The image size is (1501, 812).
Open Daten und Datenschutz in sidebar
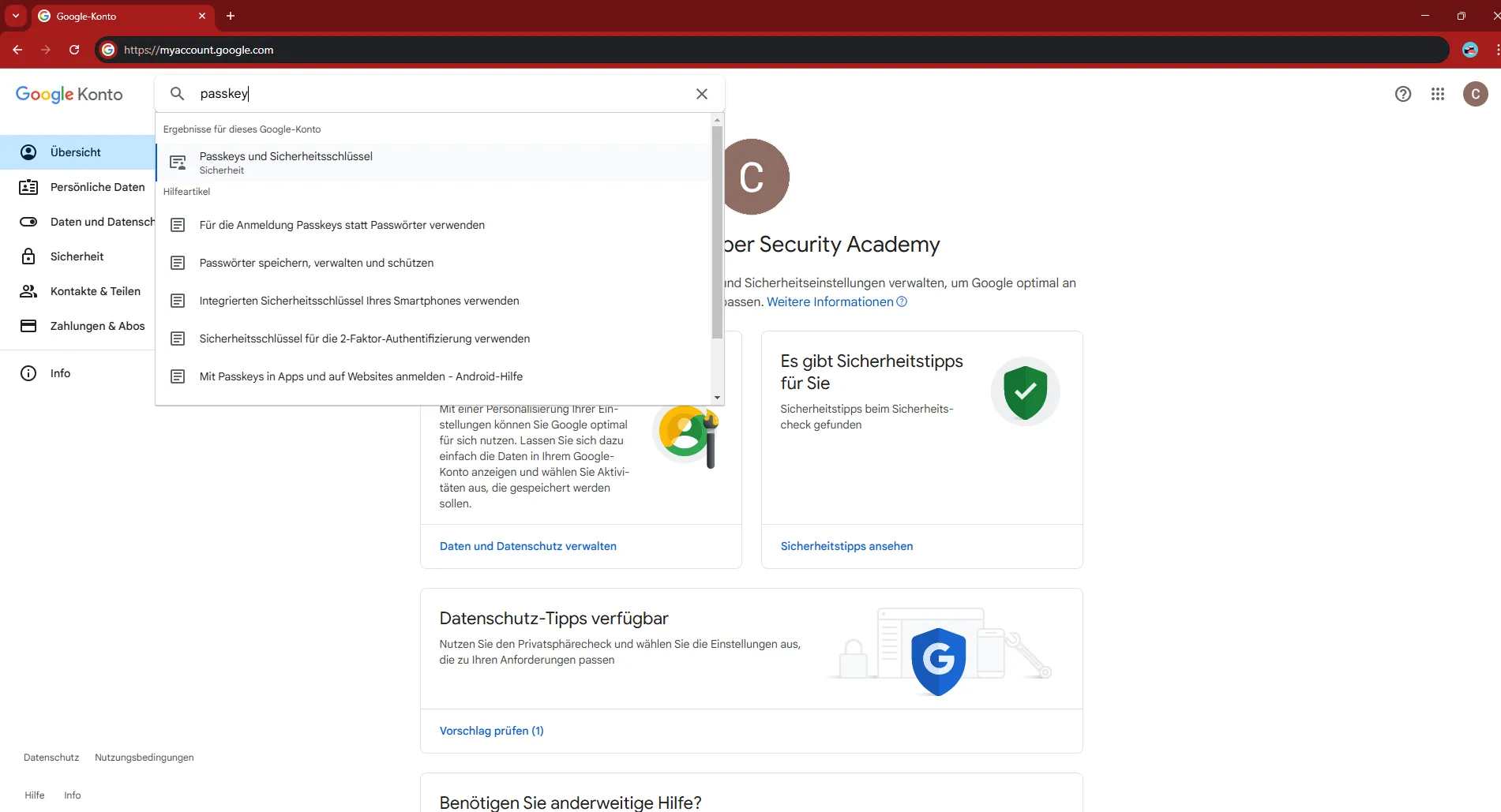(x=77, y=222)
